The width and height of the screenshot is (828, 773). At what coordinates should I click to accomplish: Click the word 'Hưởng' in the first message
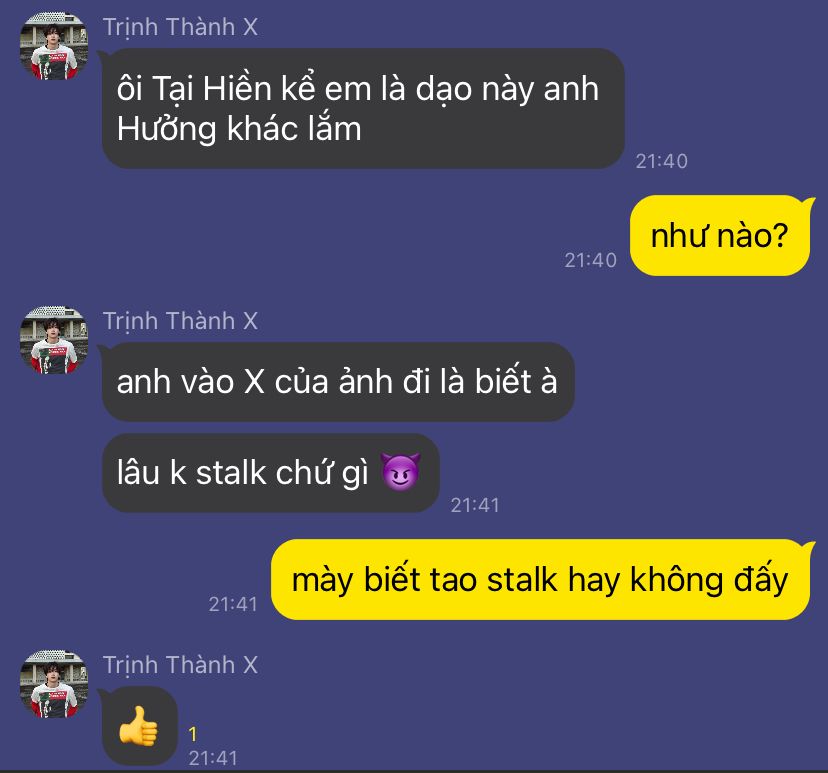tap(166, 129)
